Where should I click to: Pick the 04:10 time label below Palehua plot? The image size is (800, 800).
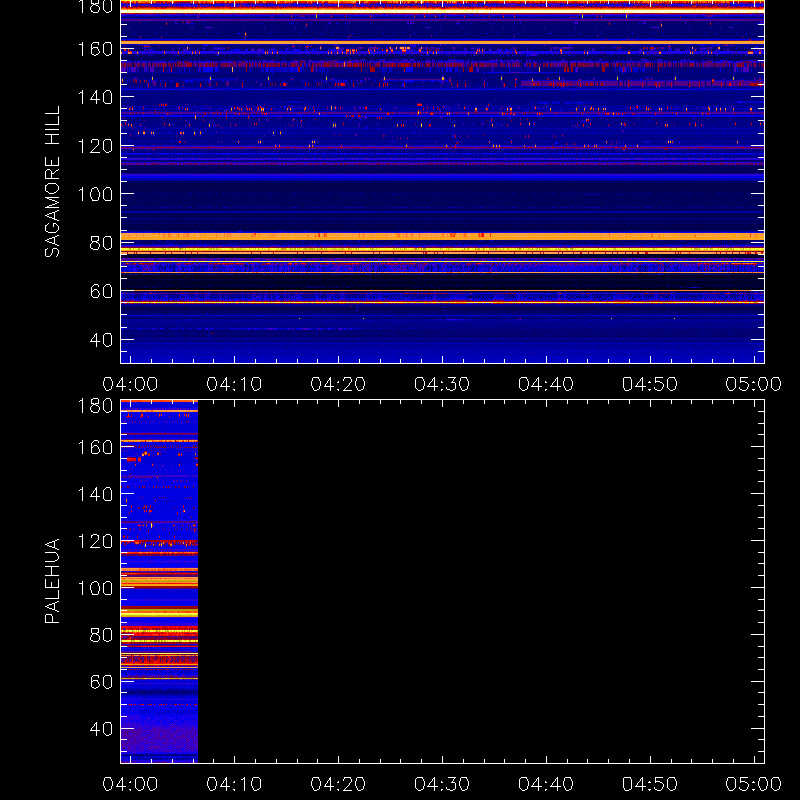(x=234, y=784)
